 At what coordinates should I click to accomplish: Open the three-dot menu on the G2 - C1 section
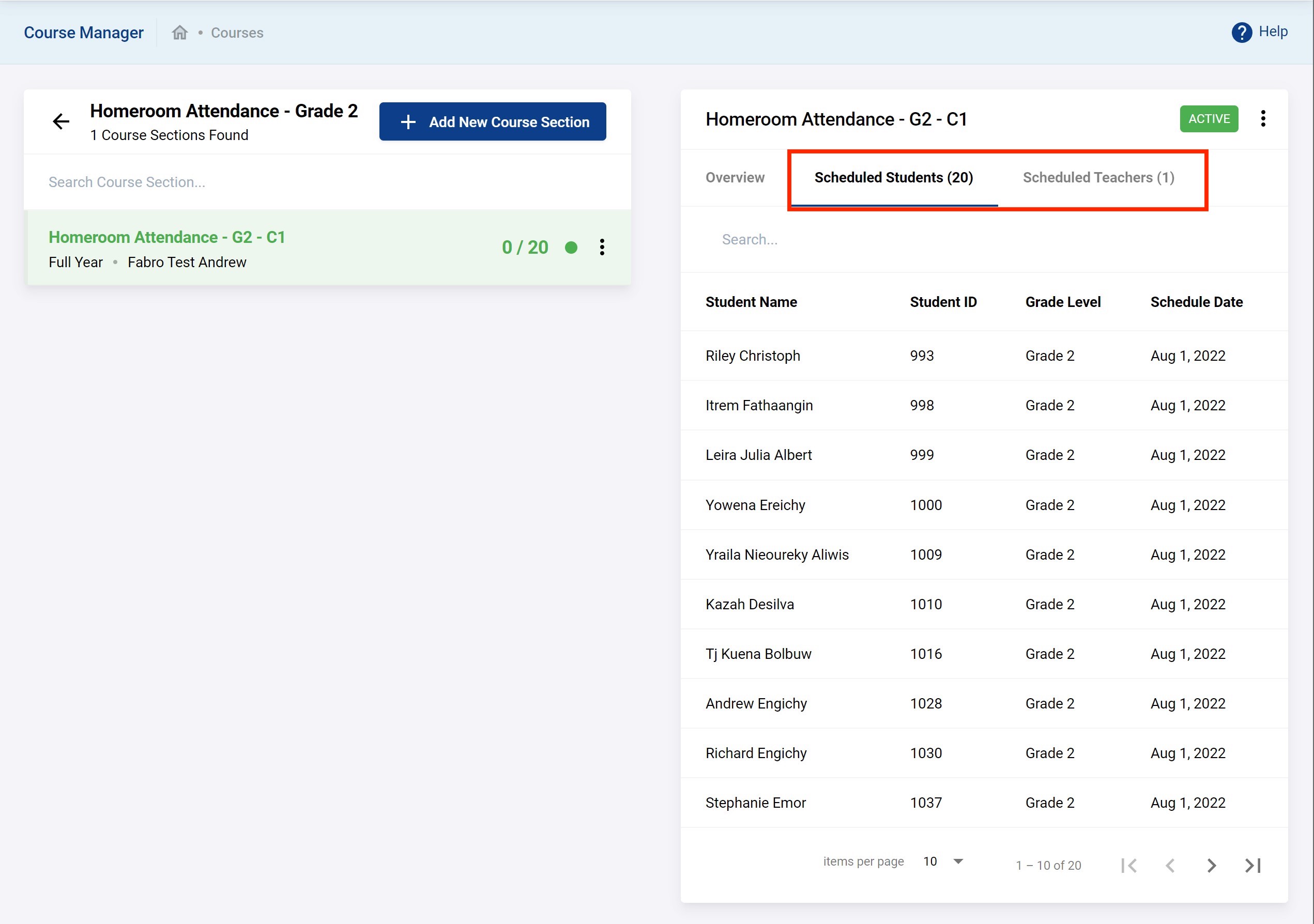pos(602,247)
